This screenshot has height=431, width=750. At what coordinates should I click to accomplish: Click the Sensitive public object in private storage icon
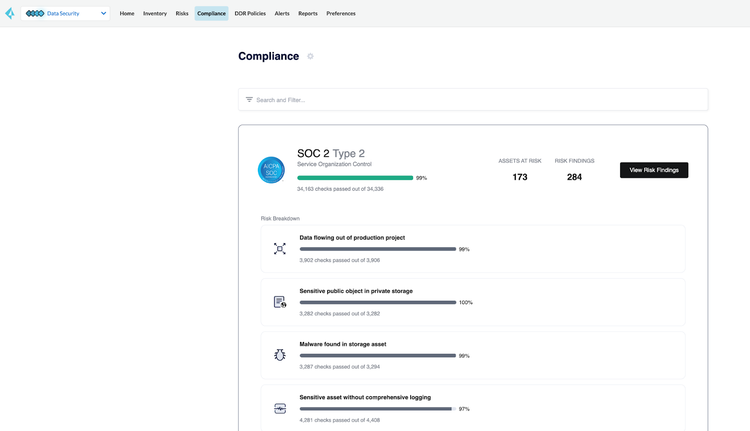[x=280, y=302]
